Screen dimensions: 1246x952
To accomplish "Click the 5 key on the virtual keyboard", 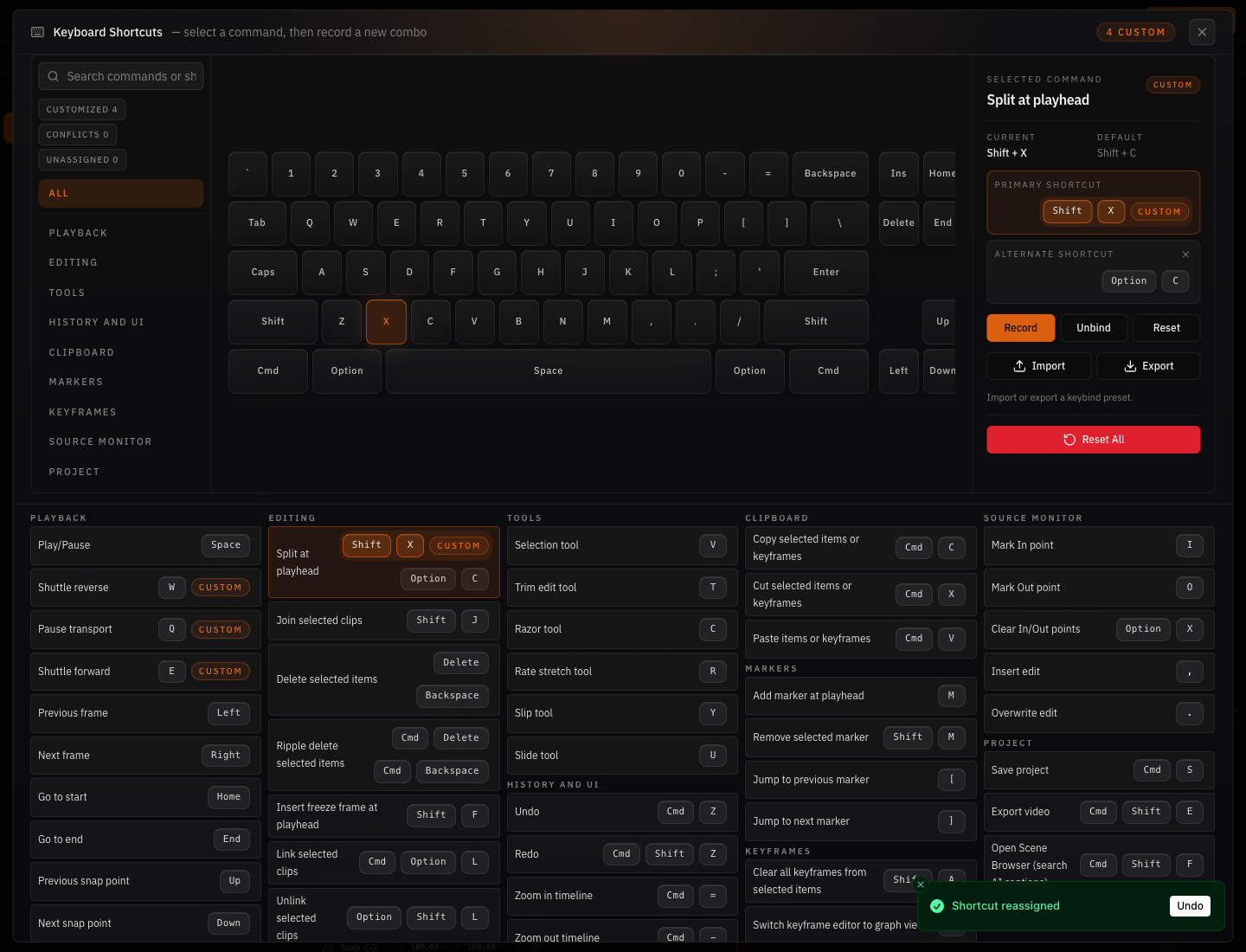I will (465, 173).
